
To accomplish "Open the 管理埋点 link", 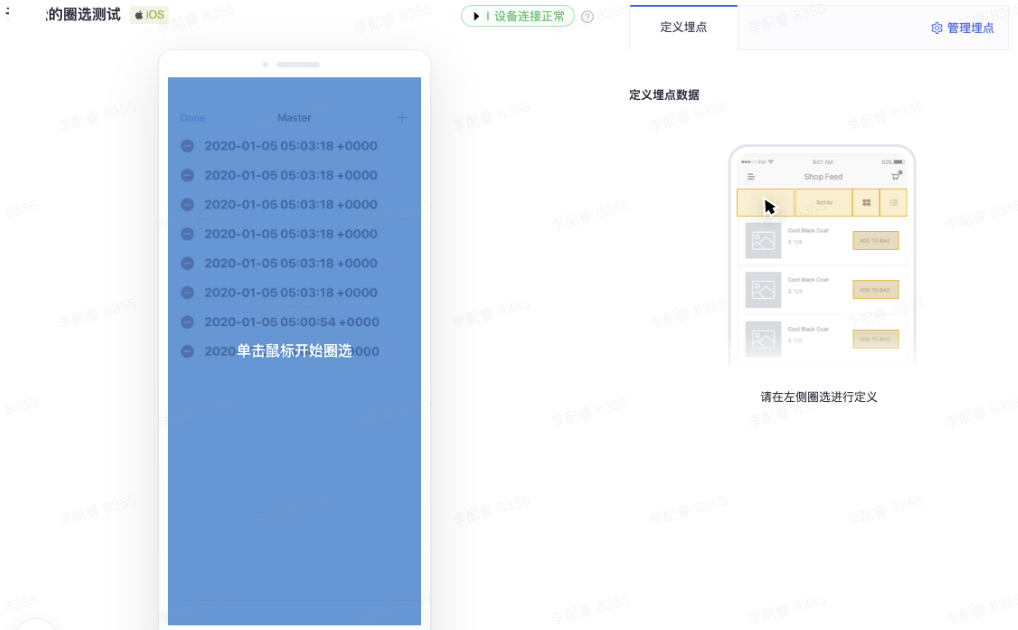I will pos(970,28).
